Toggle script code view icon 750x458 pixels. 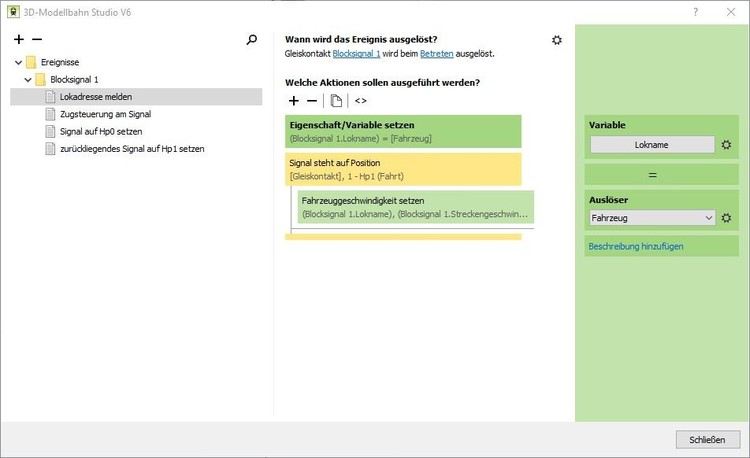coord(361,101)
